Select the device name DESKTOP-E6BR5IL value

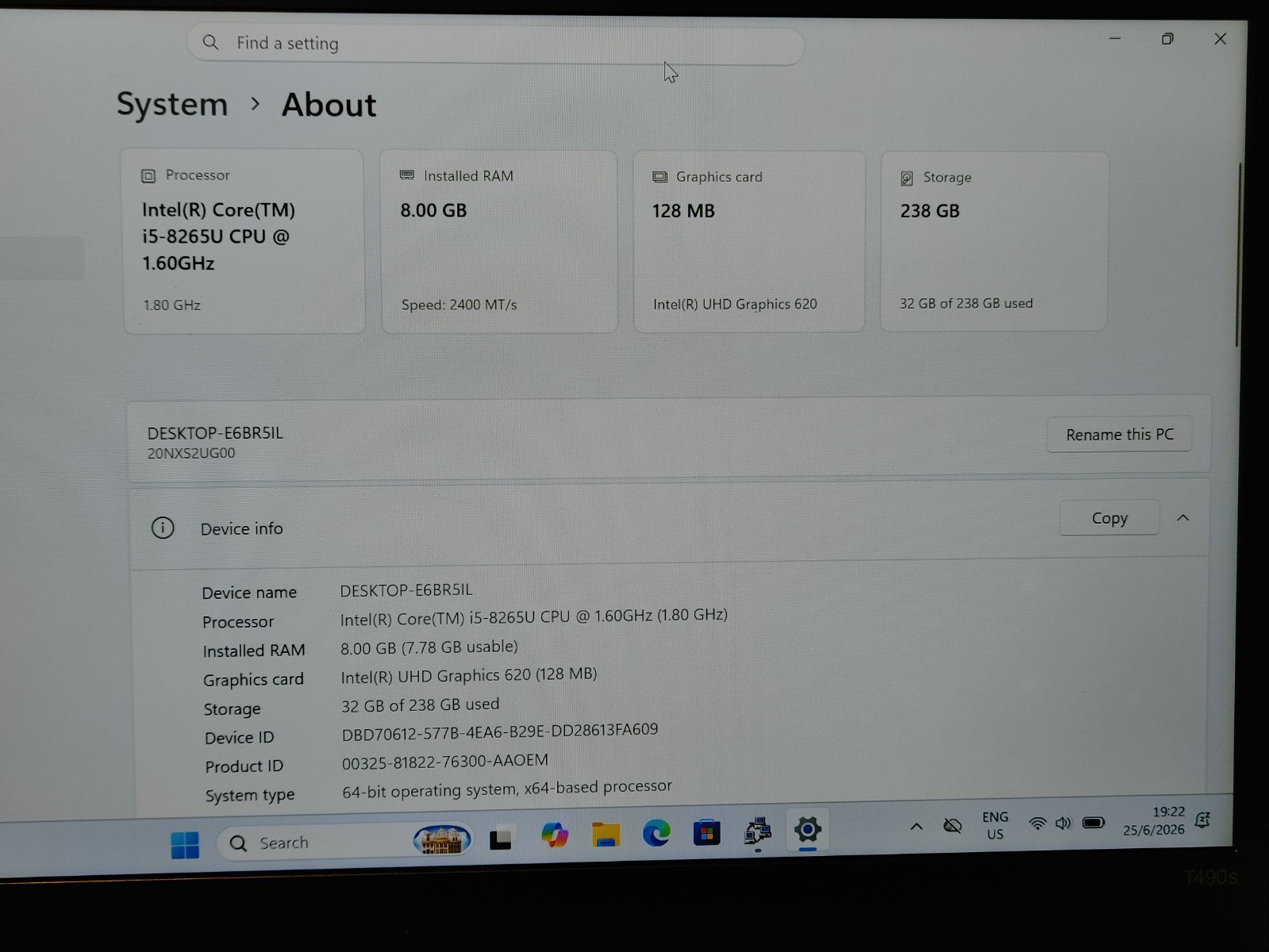point(406,590)
